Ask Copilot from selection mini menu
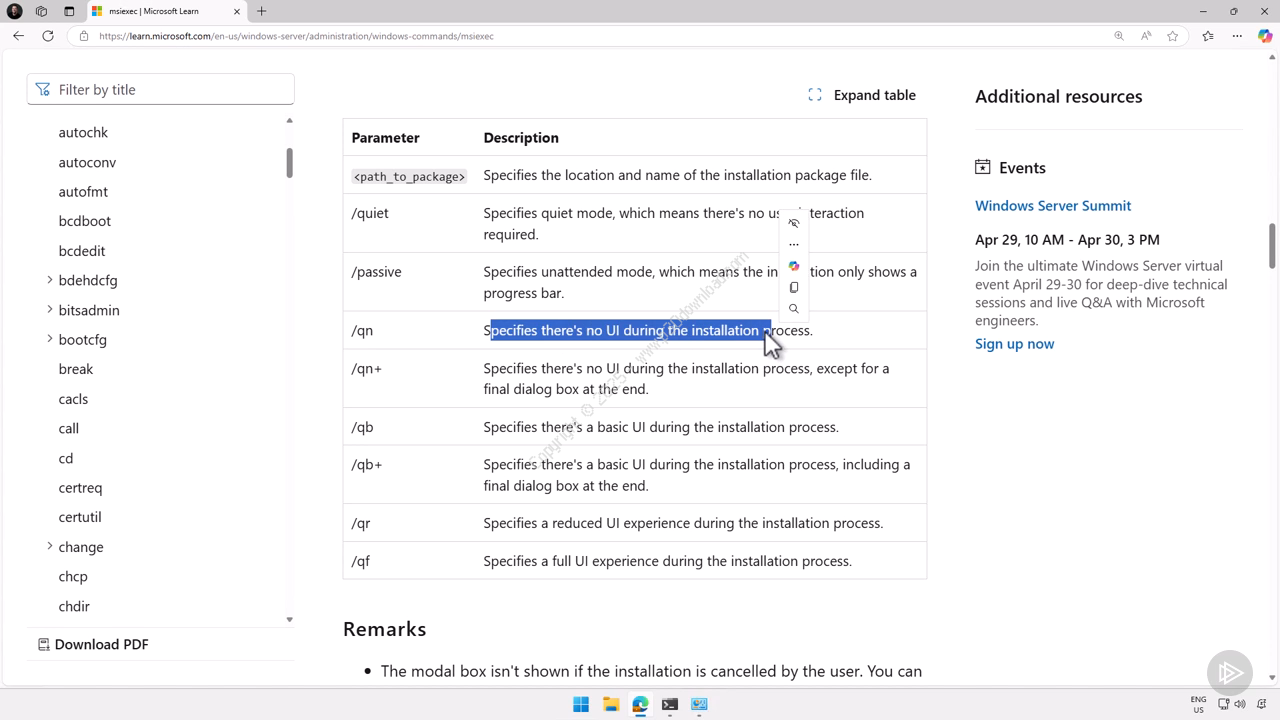1280x720 pixels. (x=794, y=266)
